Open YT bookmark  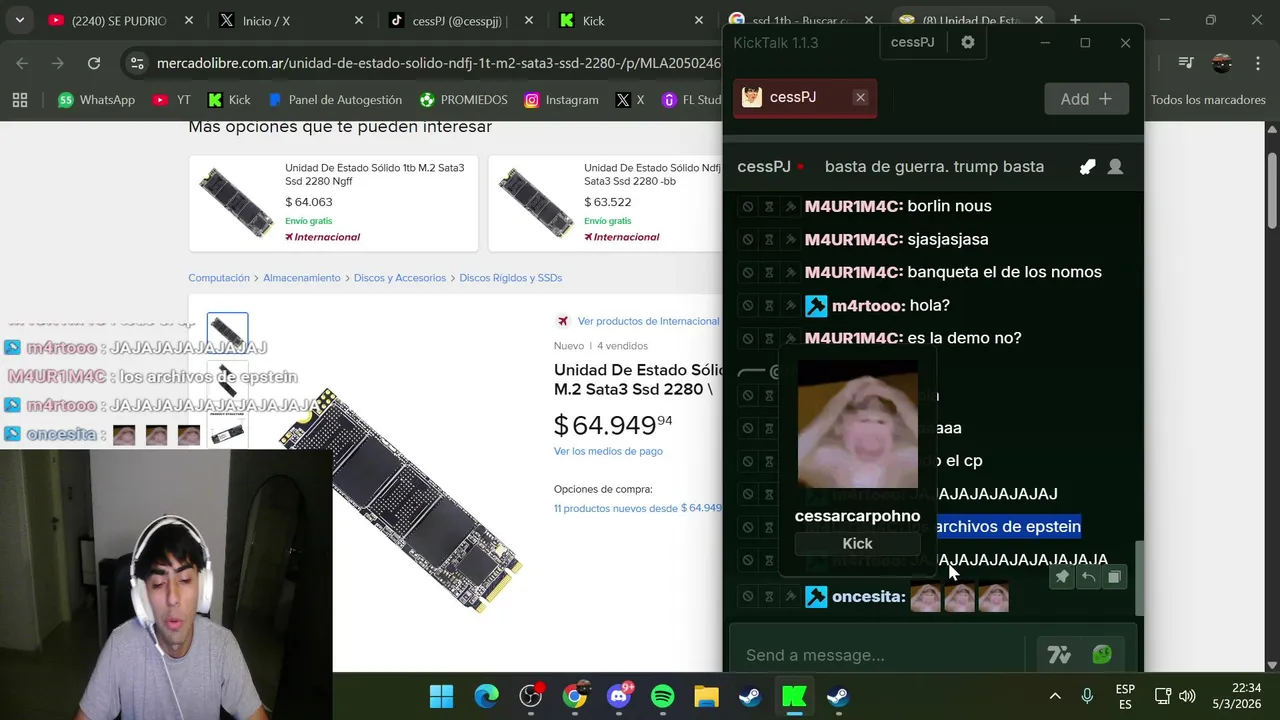[171, 100]
